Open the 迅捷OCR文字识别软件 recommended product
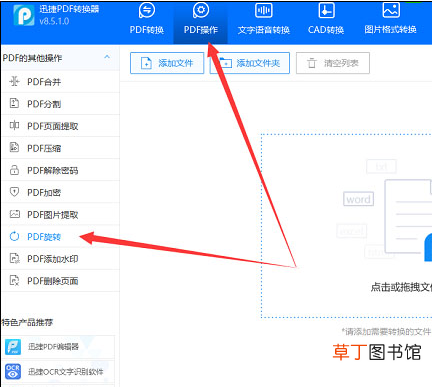432x387 pixels. pyautogui.click(x=59, y=371)
